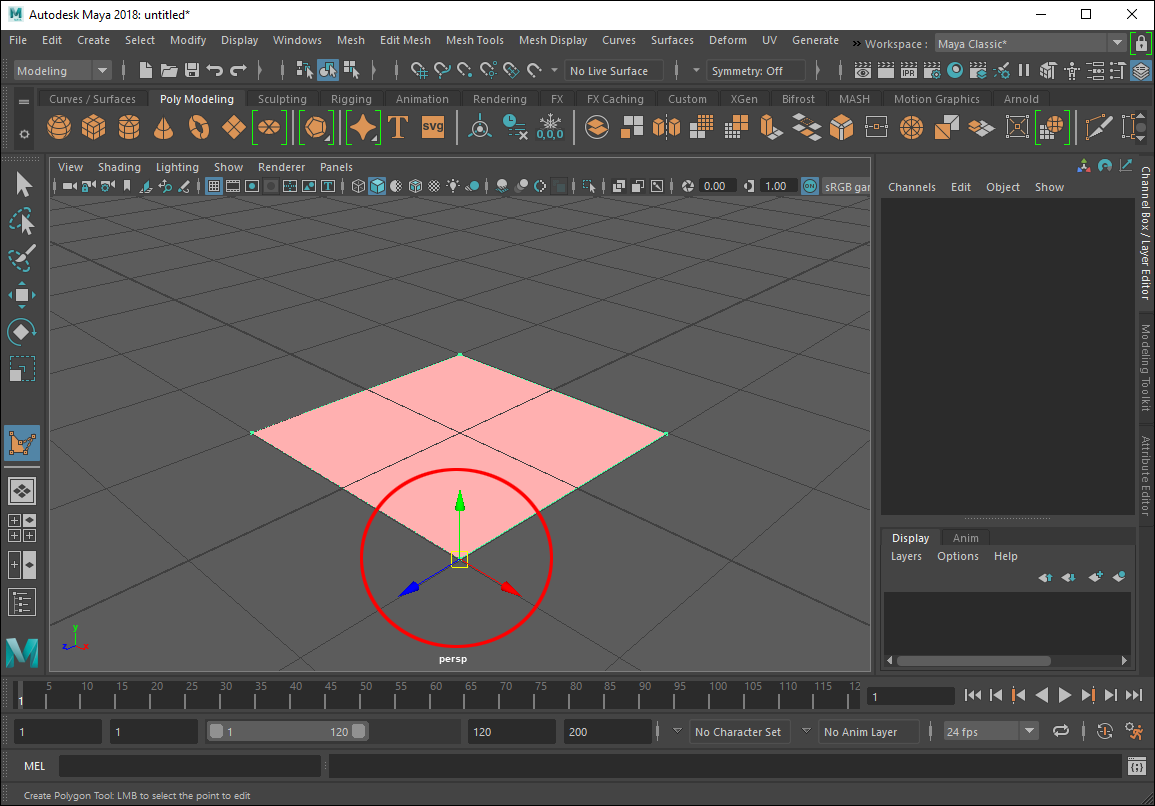
Task: Click the time range slider bar
Action: pos(287,732)
